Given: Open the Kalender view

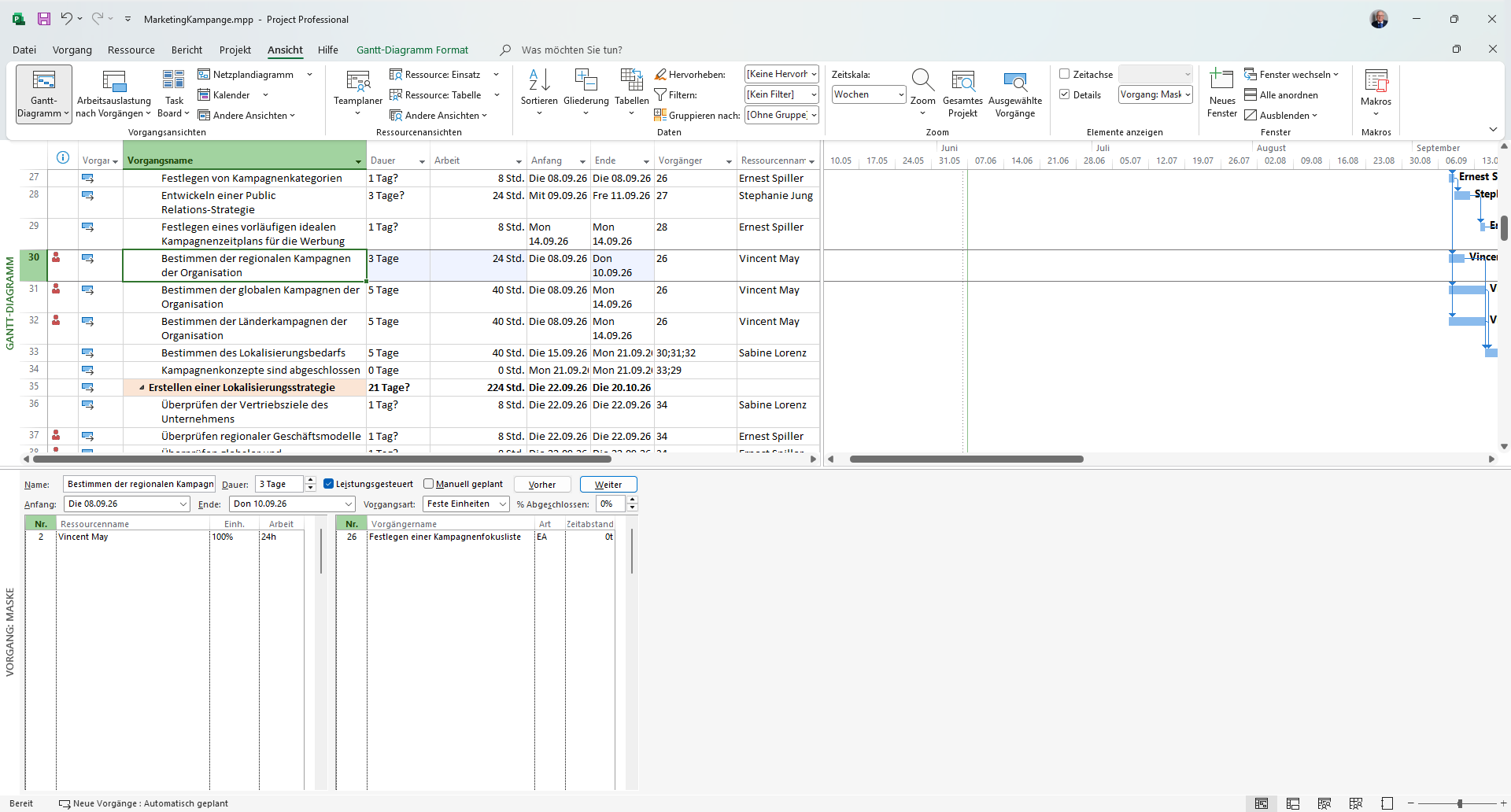Looking at the screenshot, I should coord(224,95).
